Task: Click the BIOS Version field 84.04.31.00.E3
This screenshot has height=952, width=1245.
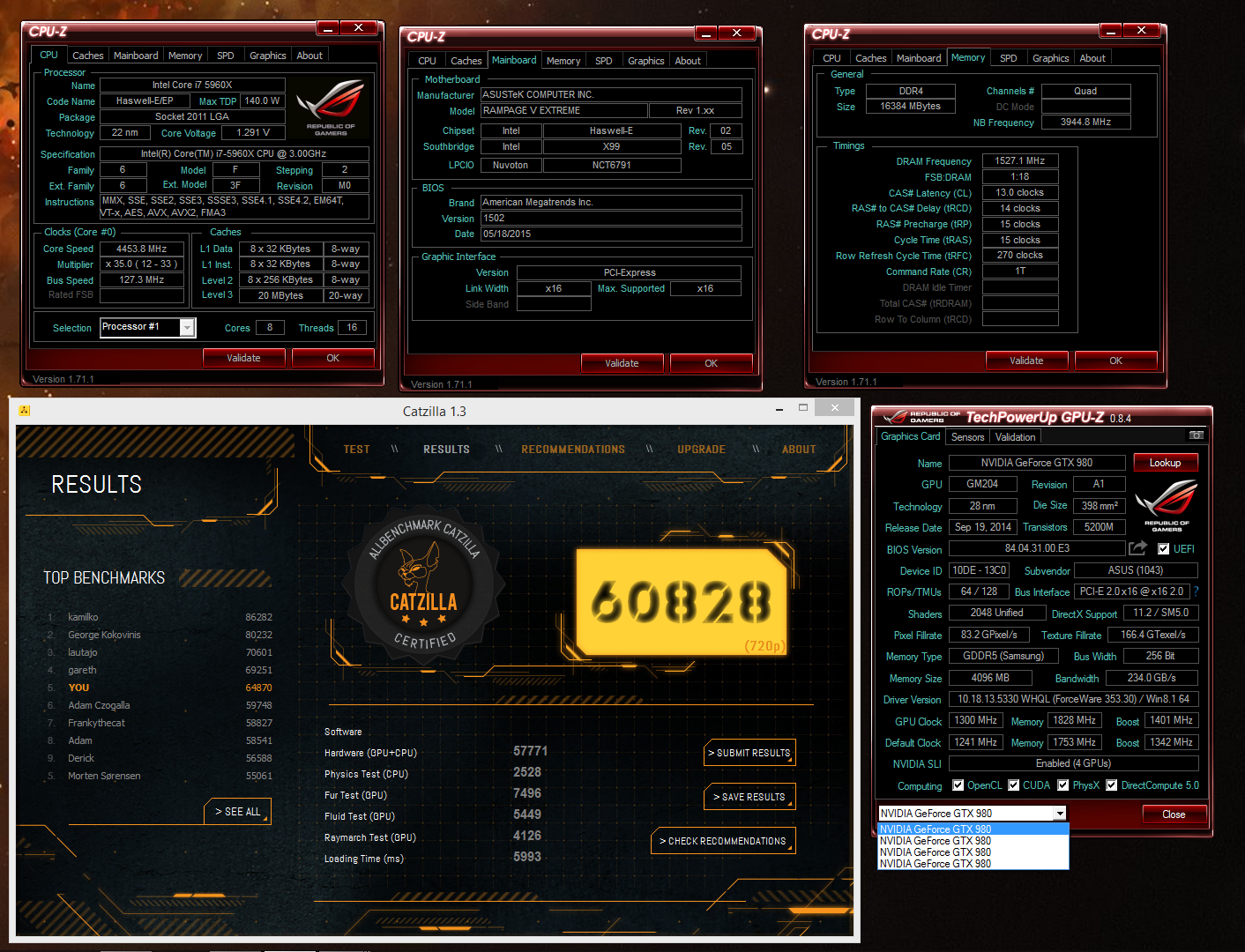Action: [1037, 548]
